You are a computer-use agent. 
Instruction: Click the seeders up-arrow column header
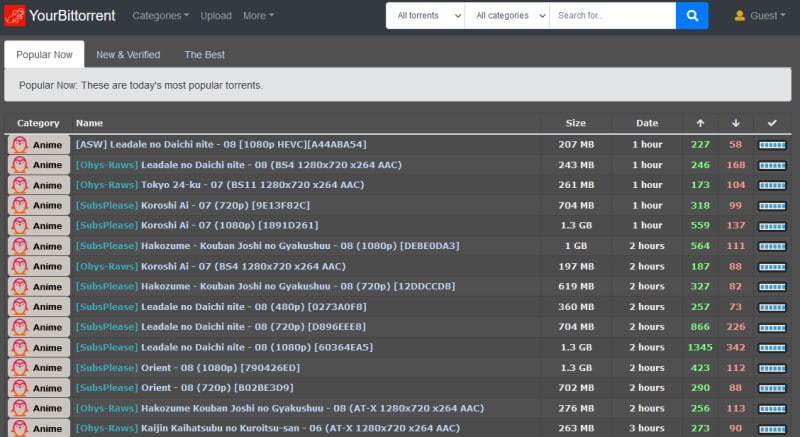(x=700, y=123)
